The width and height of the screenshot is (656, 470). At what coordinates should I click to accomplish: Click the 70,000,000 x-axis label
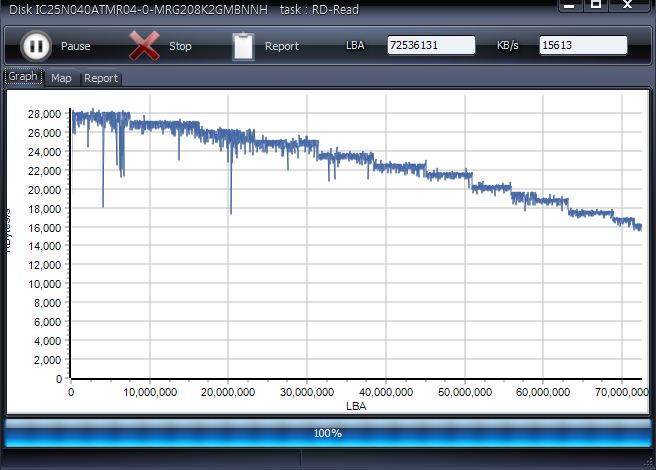tap(622, 393)
